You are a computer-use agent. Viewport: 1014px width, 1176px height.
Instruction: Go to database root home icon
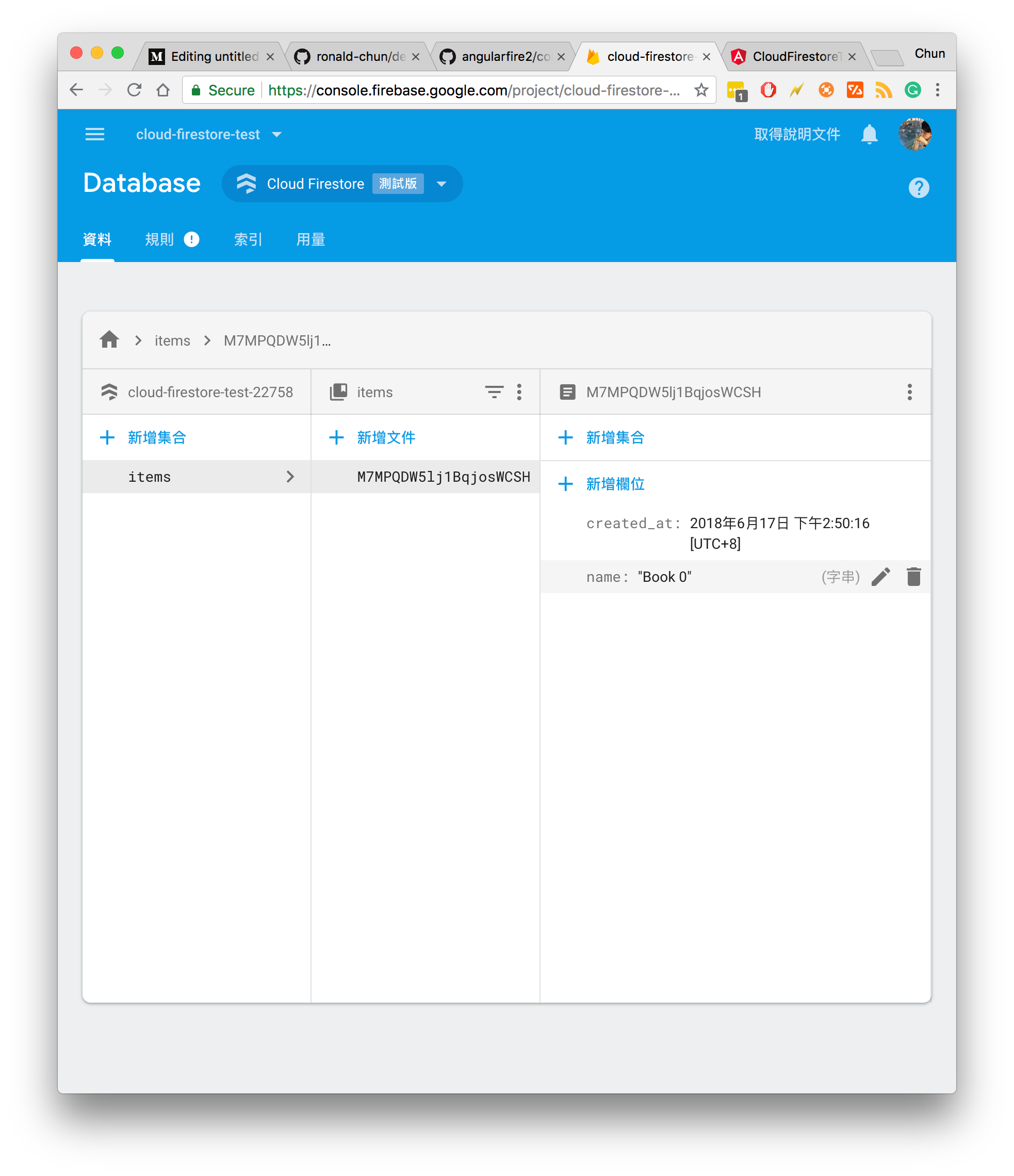[x=109, y=340]
